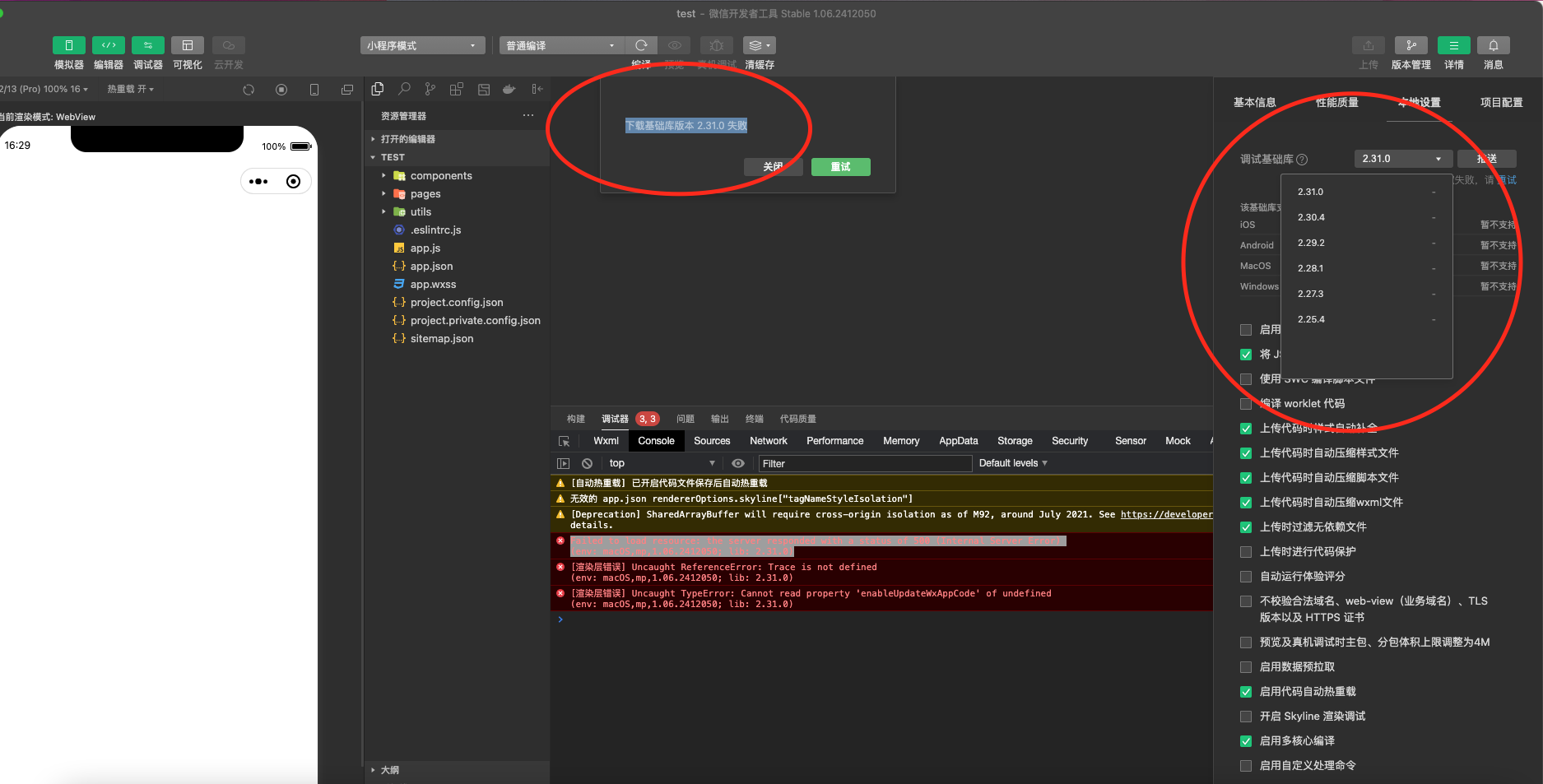Switch to the 基本信息 tab
This screenshot has height=784, width=1543.
coord(1255,103)
